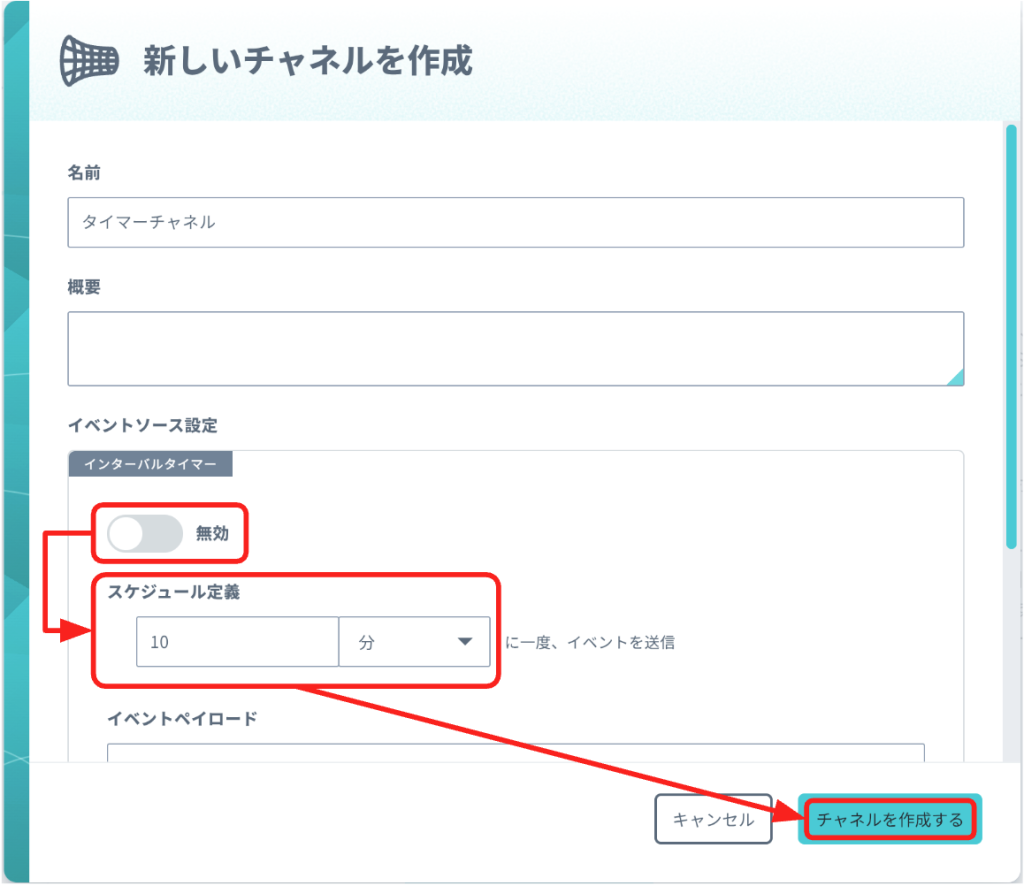Click inside the empty 概要 text area
Screen dimensions: 1024x886
pyautogui.click(x=515, y=348)
